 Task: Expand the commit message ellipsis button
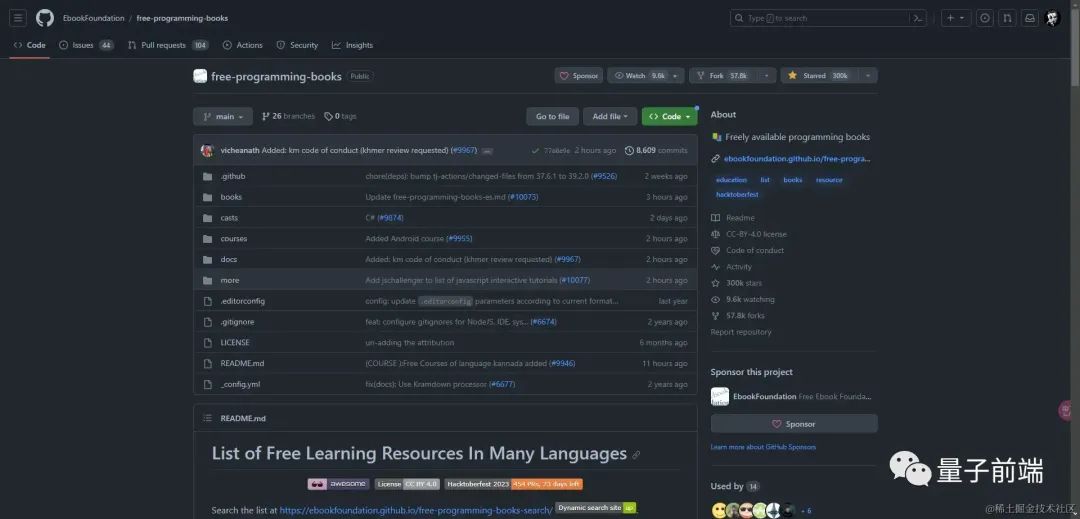pos(487,151)
